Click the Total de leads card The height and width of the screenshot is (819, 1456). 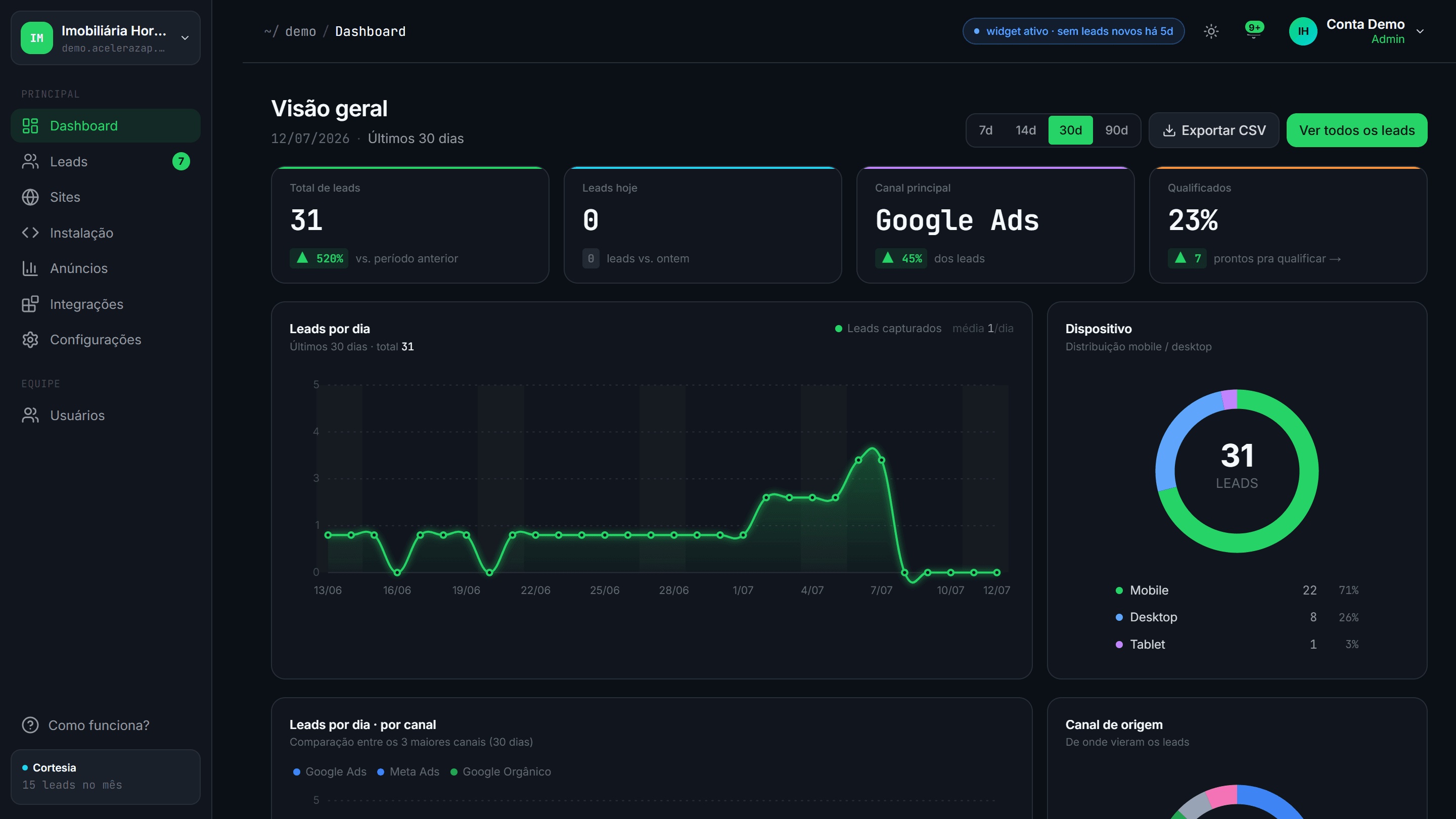[410, 225]
